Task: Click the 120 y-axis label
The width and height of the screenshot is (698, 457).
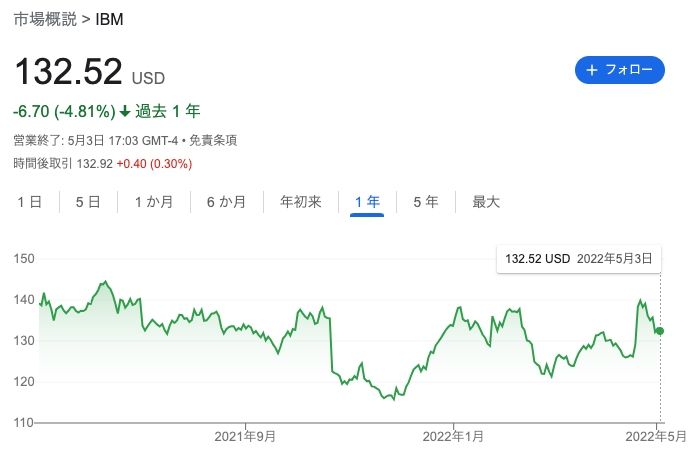Action: click(x=24, y=381)
